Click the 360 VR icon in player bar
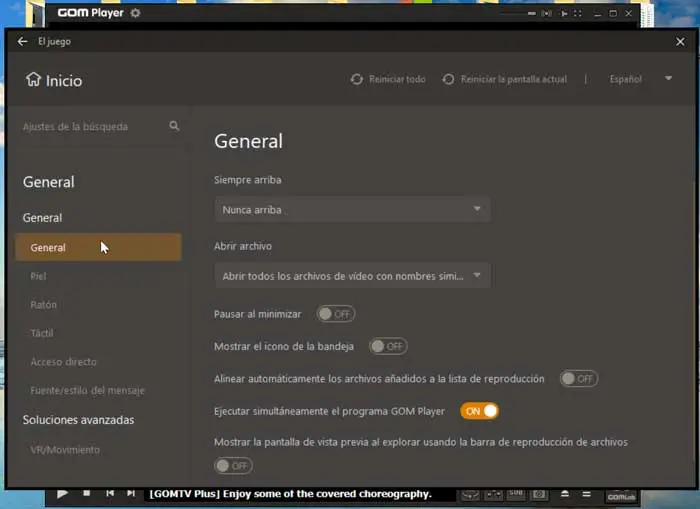The height and width of the screenshot is (509, 700). [471, 495]
